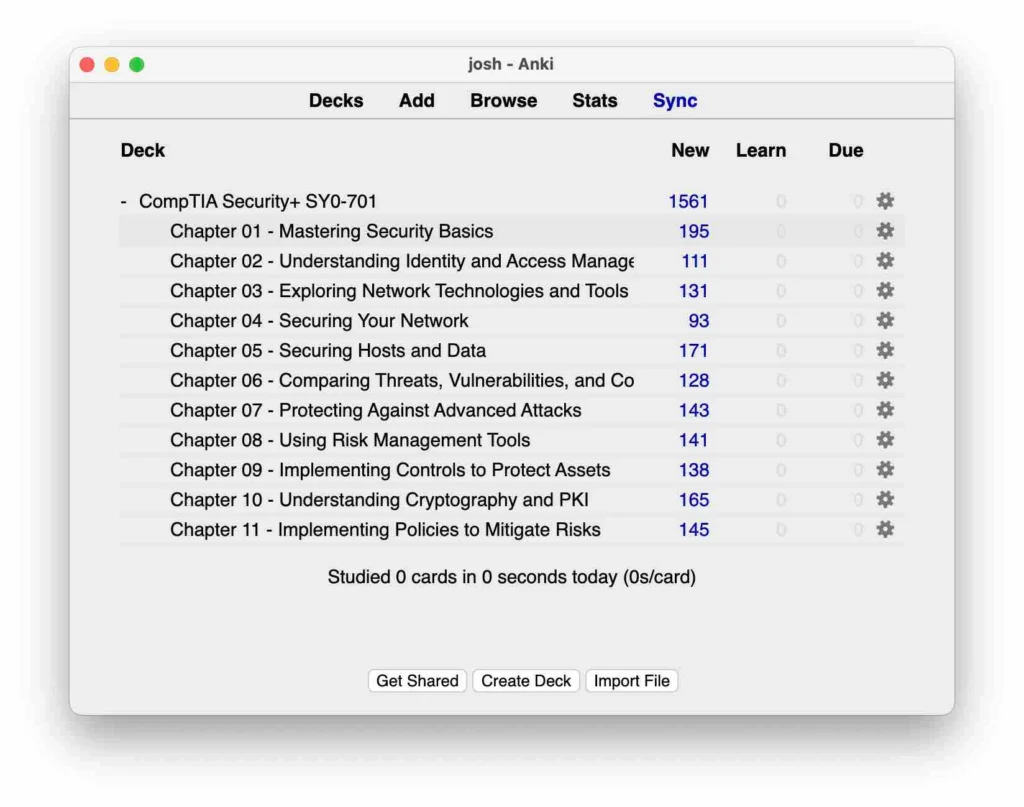1024x807 pixels.
Task: Click the Chapter 07 gear icon
Action: click(x=885, y=410)
